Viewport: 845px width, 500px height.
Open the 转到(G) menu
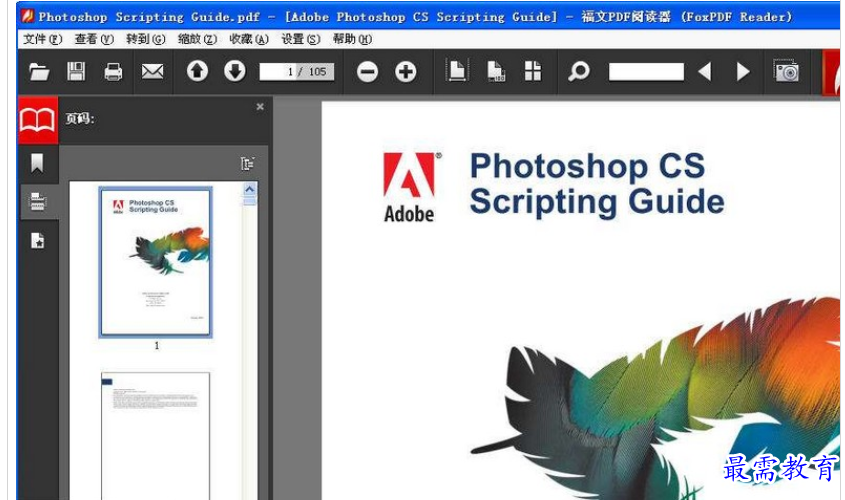(x=146, y=39)
